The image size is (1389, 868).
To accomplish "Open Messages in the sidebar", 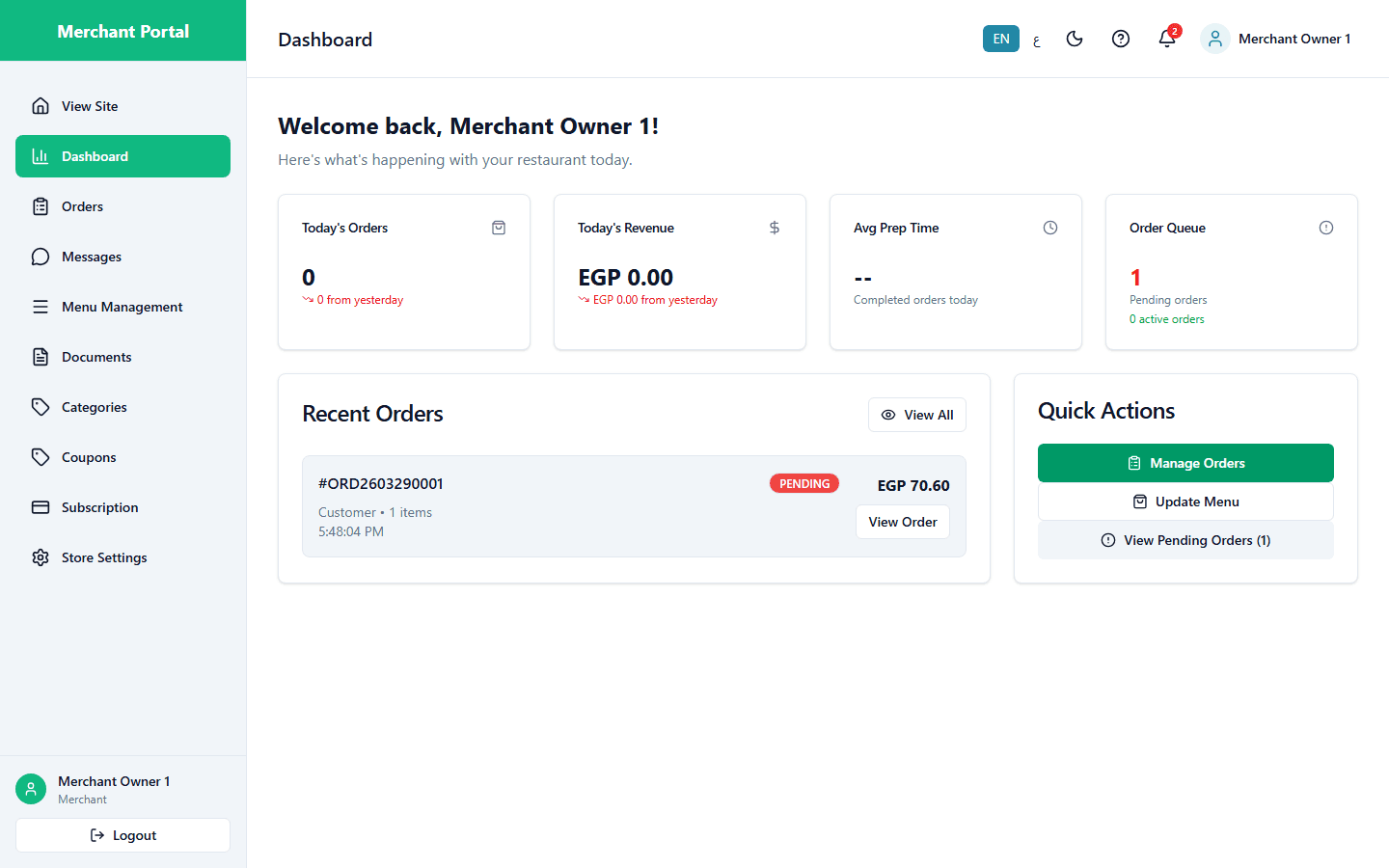I will (x=123, y=257).
